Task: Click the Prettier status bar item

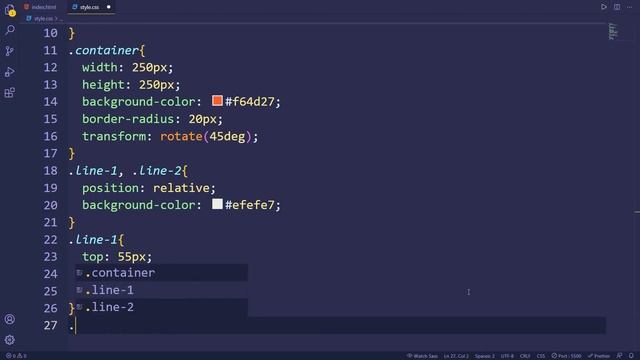Action: click(599, 356)
